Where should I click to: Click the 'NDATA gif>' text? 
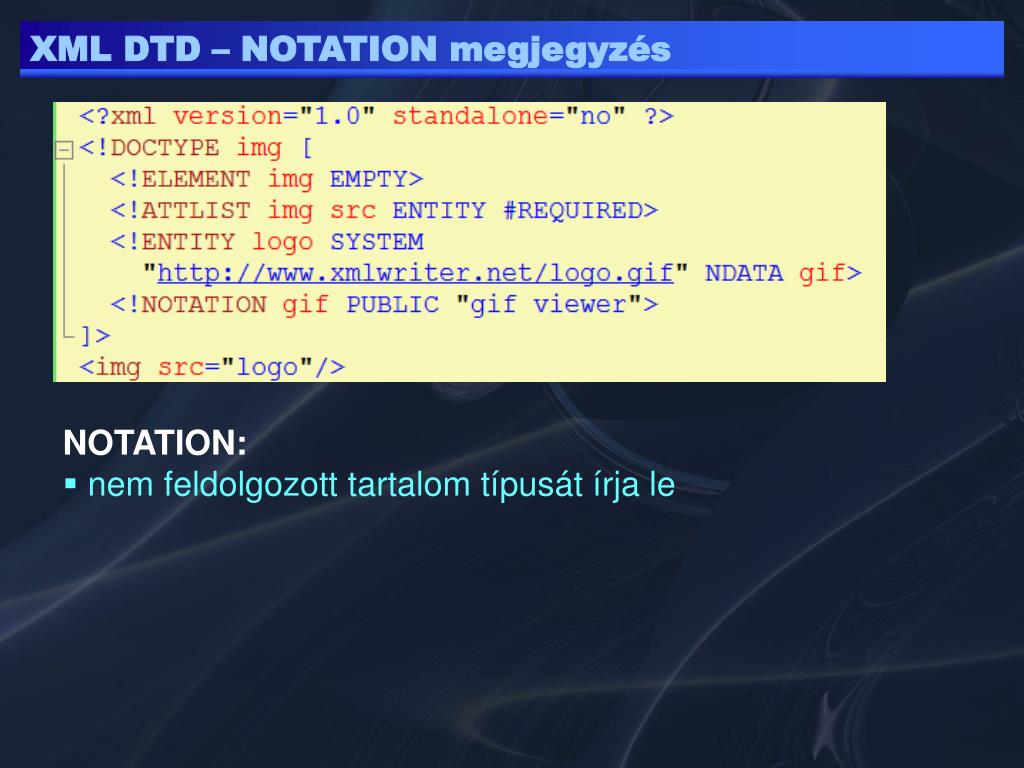(x=783, y=273)
